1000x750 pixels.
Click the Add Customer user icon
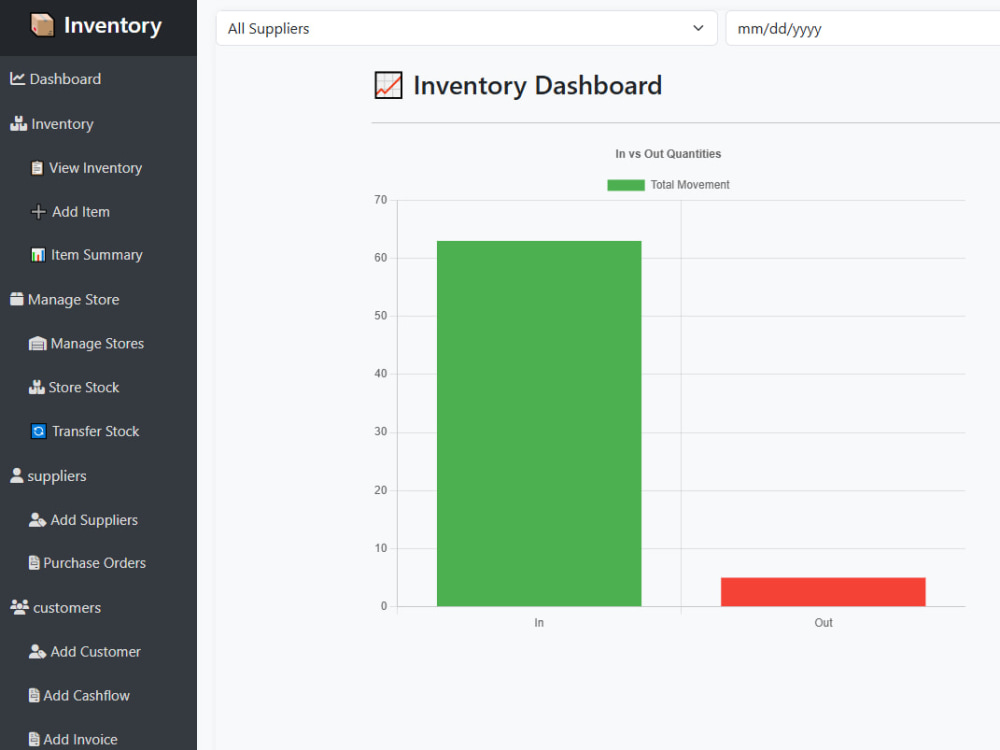(x=38, y=651)
